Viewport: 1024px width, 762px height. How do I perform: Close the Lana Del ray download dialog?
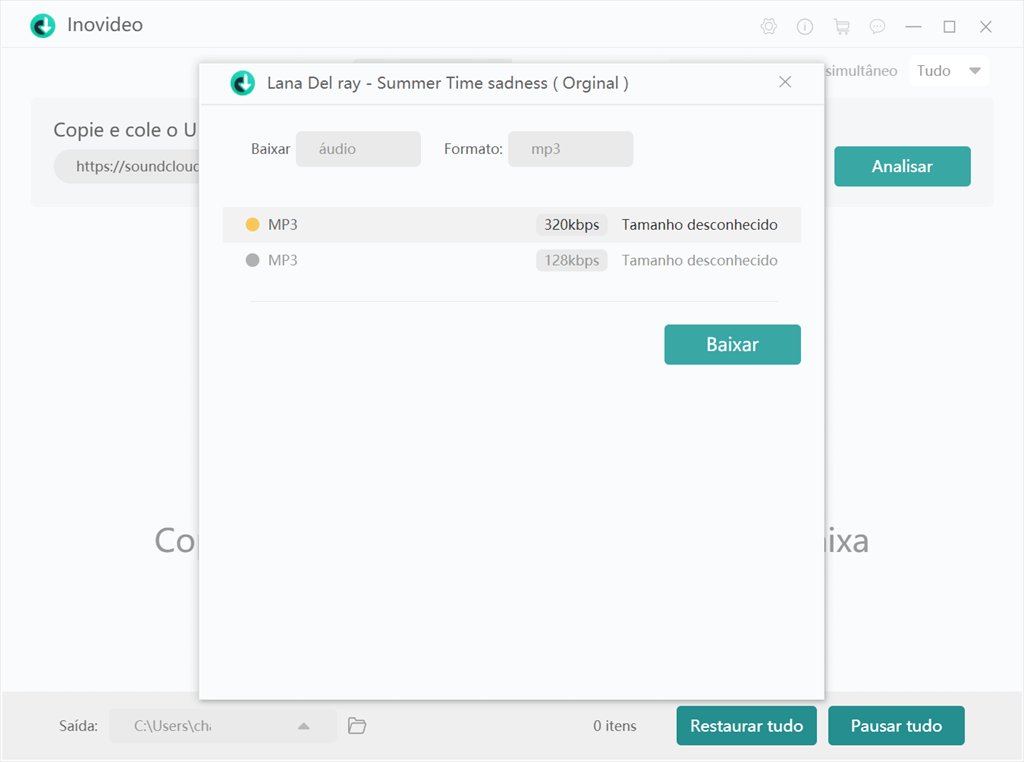785,82
